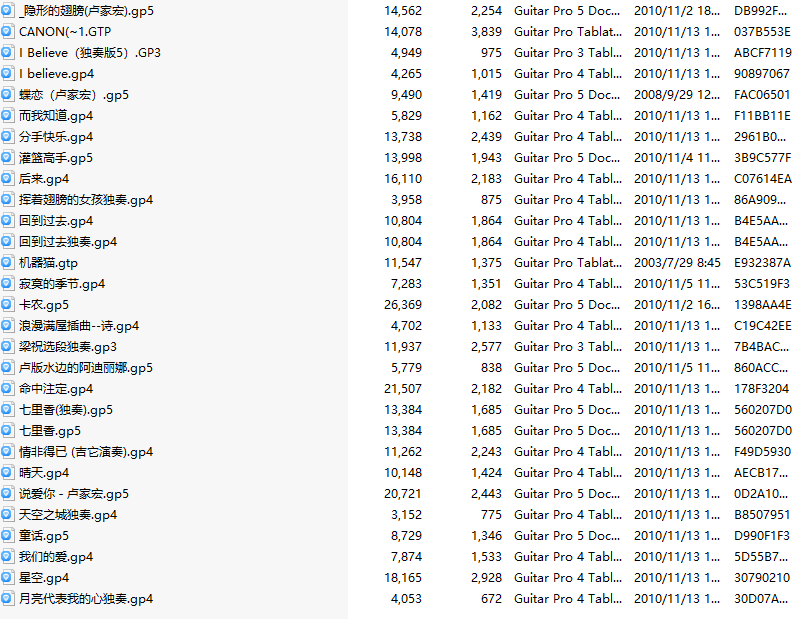Image resolution: width=798 pixels, height=619 pixels.
Task: Click the icon for 浪漫满屋插曲--诗.gp4
Action: point(7,326)
